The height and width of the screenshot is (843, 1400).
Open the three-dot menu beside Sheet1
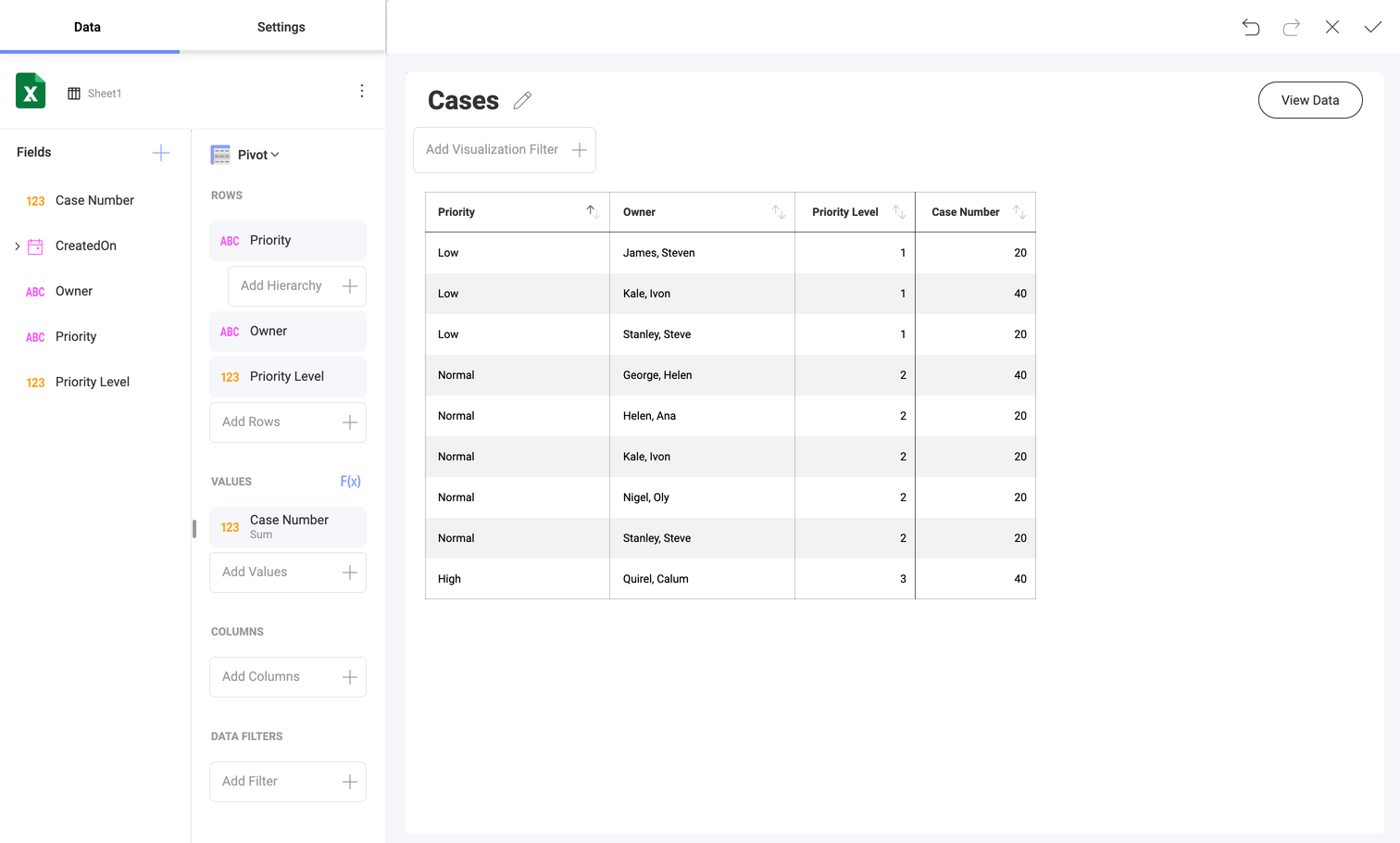362,91
